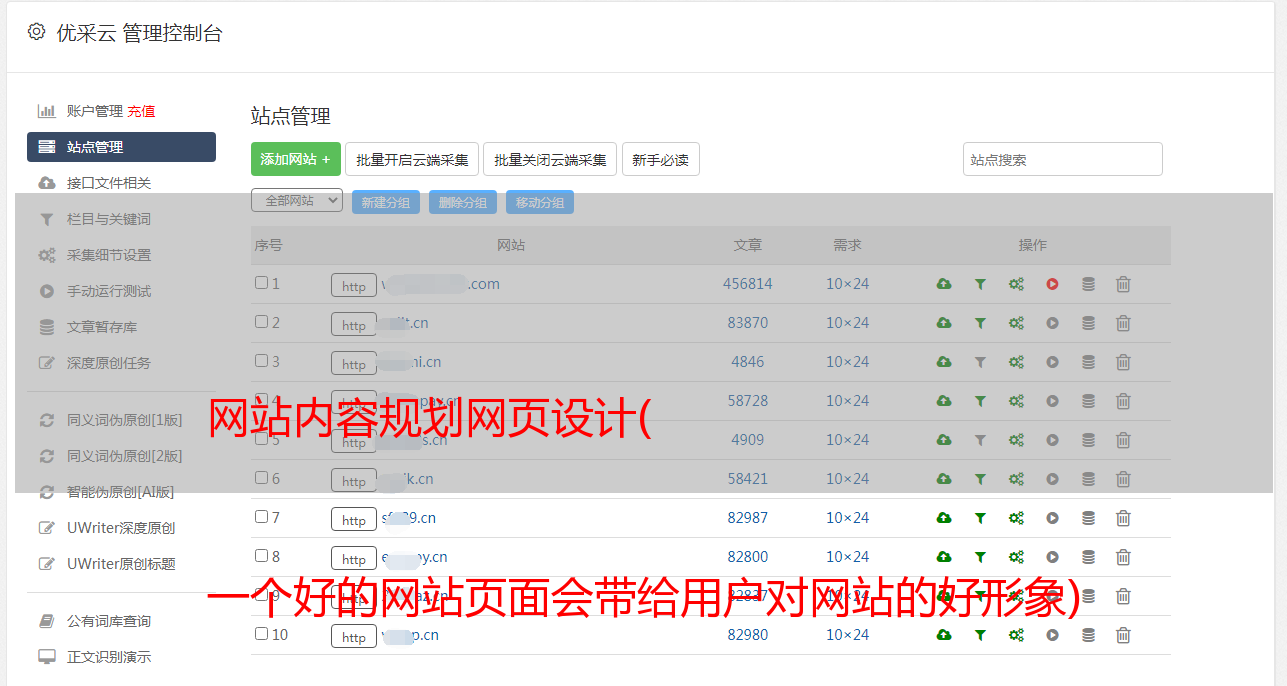Click the http button in row 1
Viewport: 1287px width, 686px height.
354,286
